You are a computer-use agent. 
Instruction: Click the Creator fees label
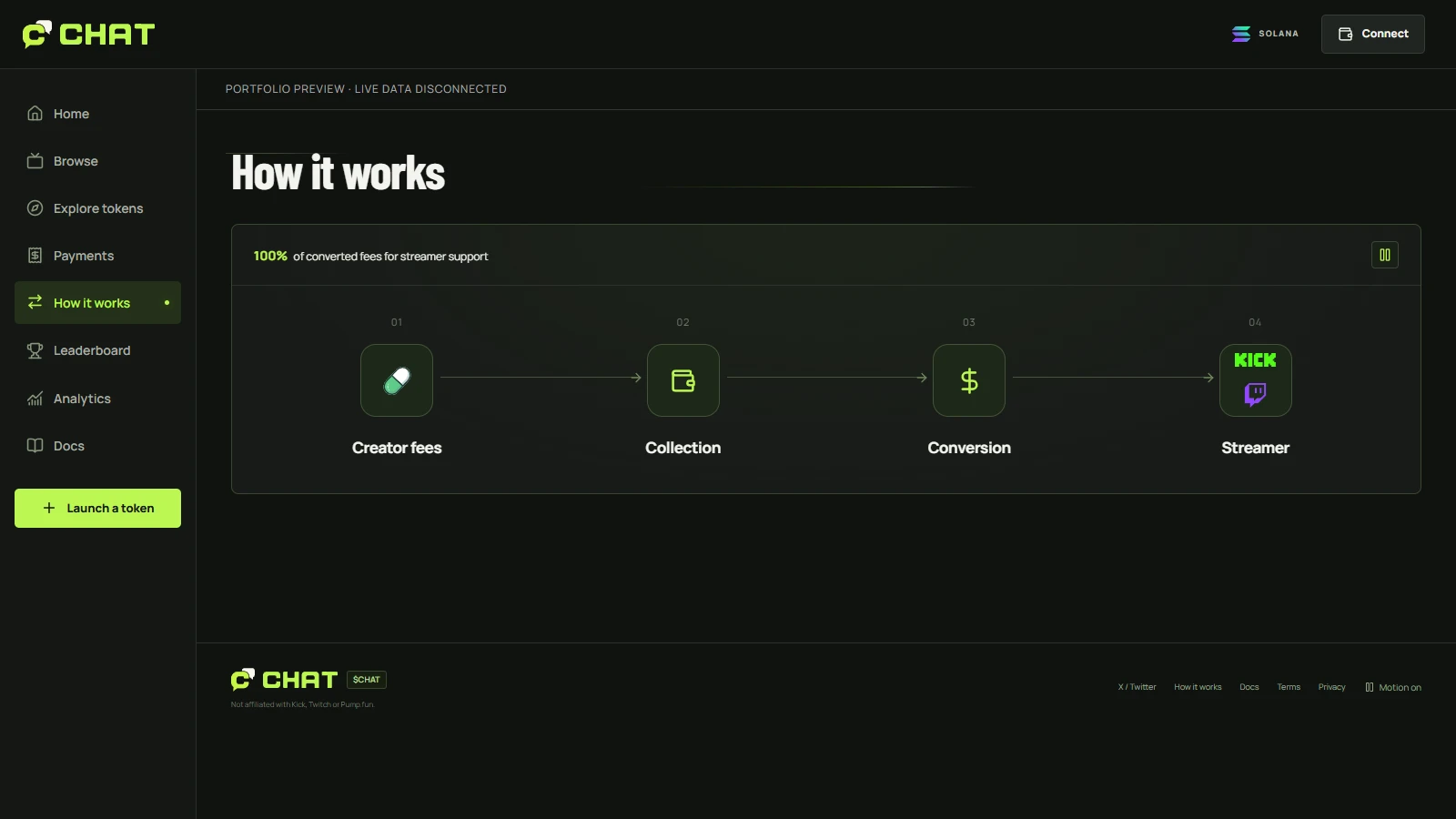click(397, 448)
